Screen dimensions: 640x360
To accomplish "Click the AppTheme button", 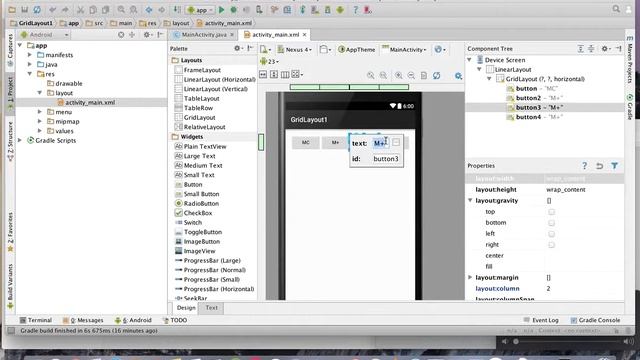I will (x=357, y=49).
